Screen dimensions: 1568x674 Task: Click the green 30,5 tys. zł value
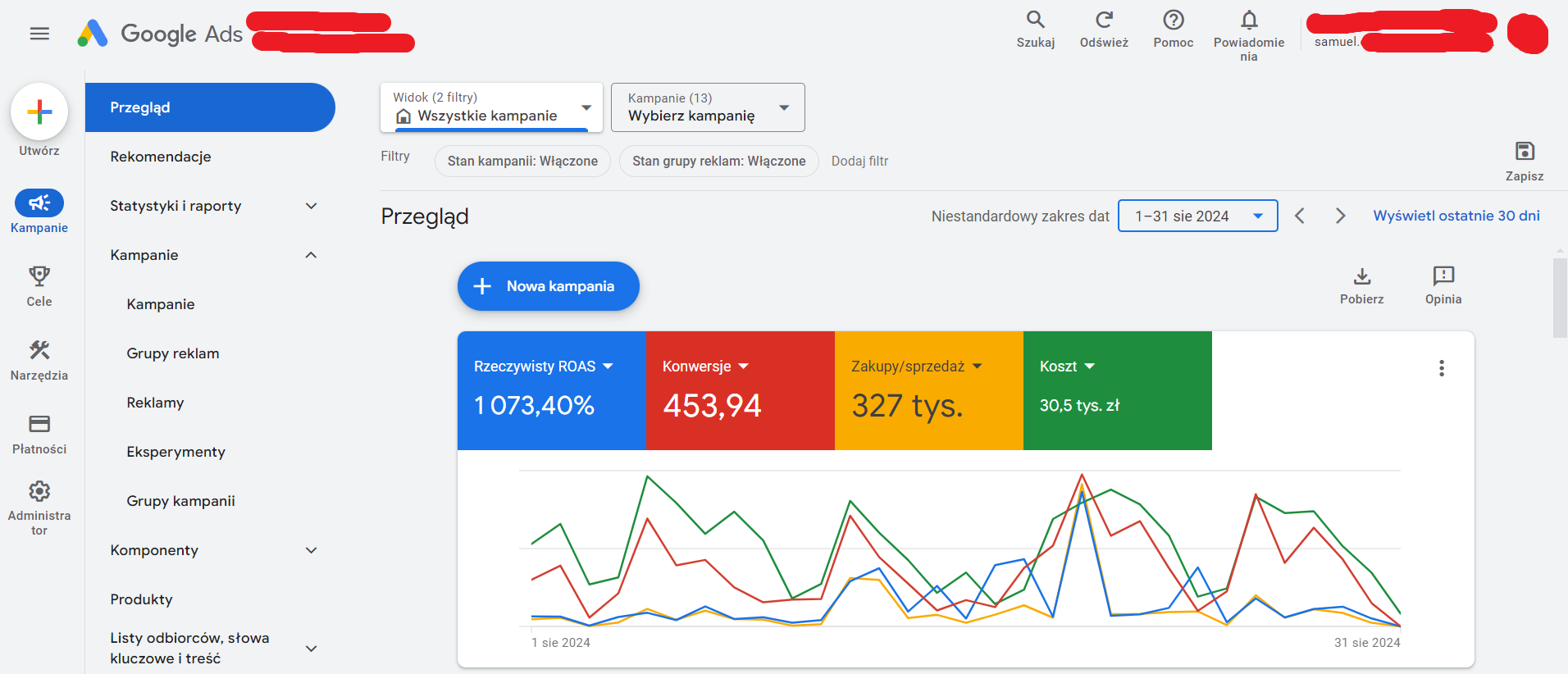tap(1079, 405)
